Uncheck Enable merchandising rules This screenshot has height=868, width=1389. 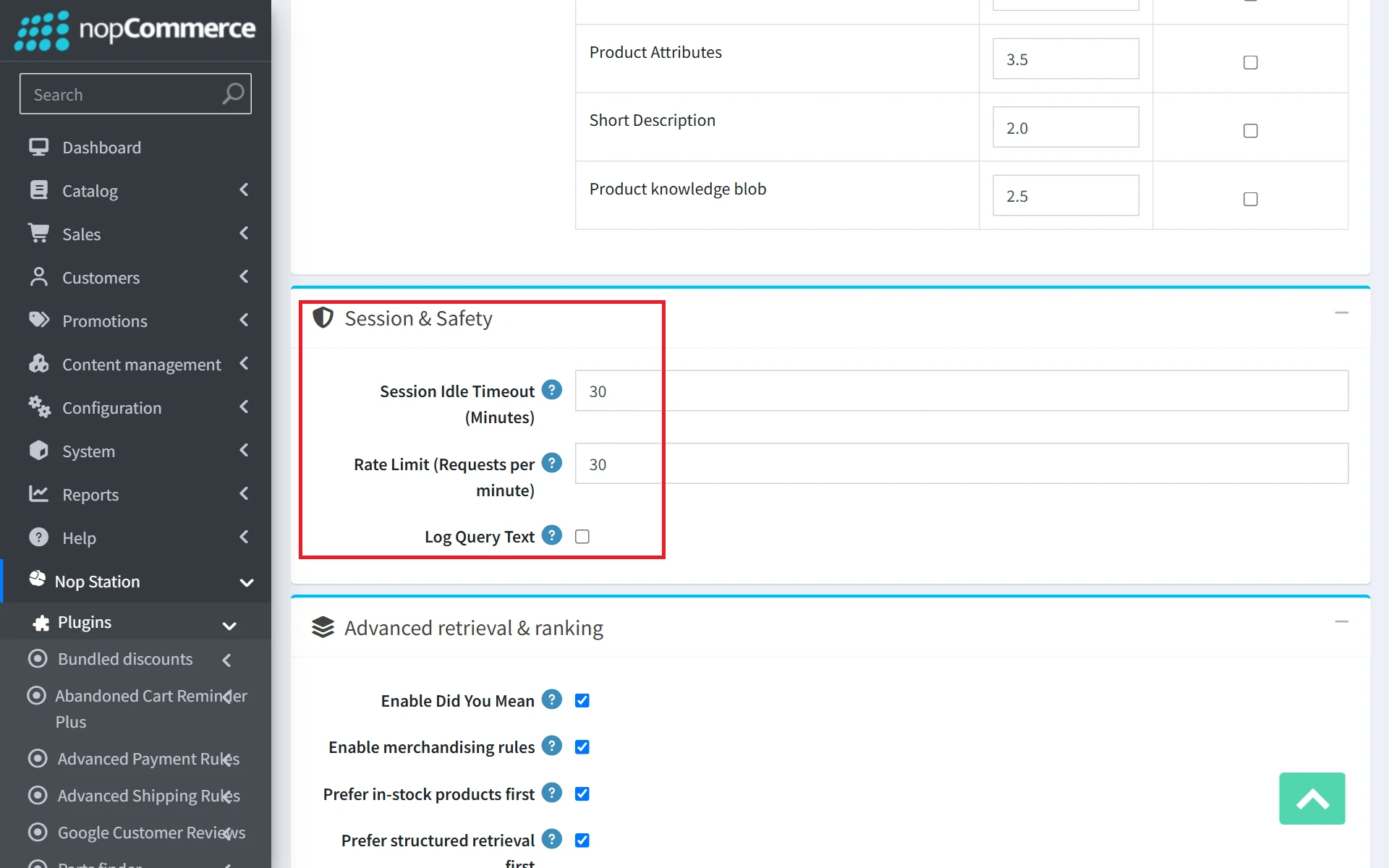pos(582,746)
